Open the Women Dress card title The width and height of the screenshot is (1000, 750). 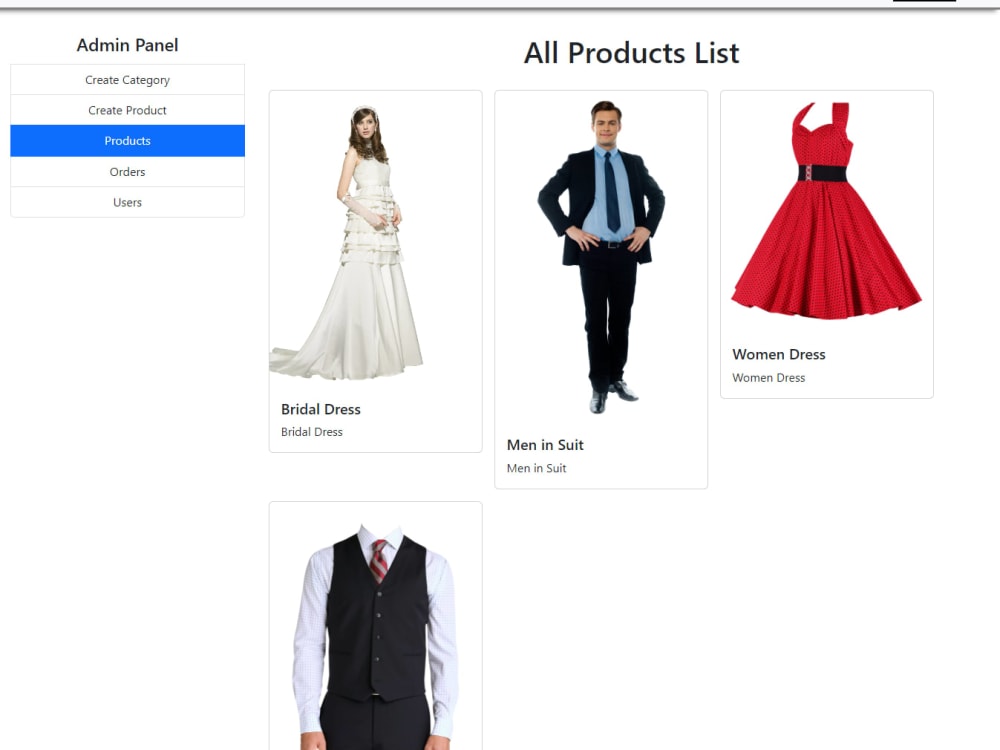click(779, 355)
